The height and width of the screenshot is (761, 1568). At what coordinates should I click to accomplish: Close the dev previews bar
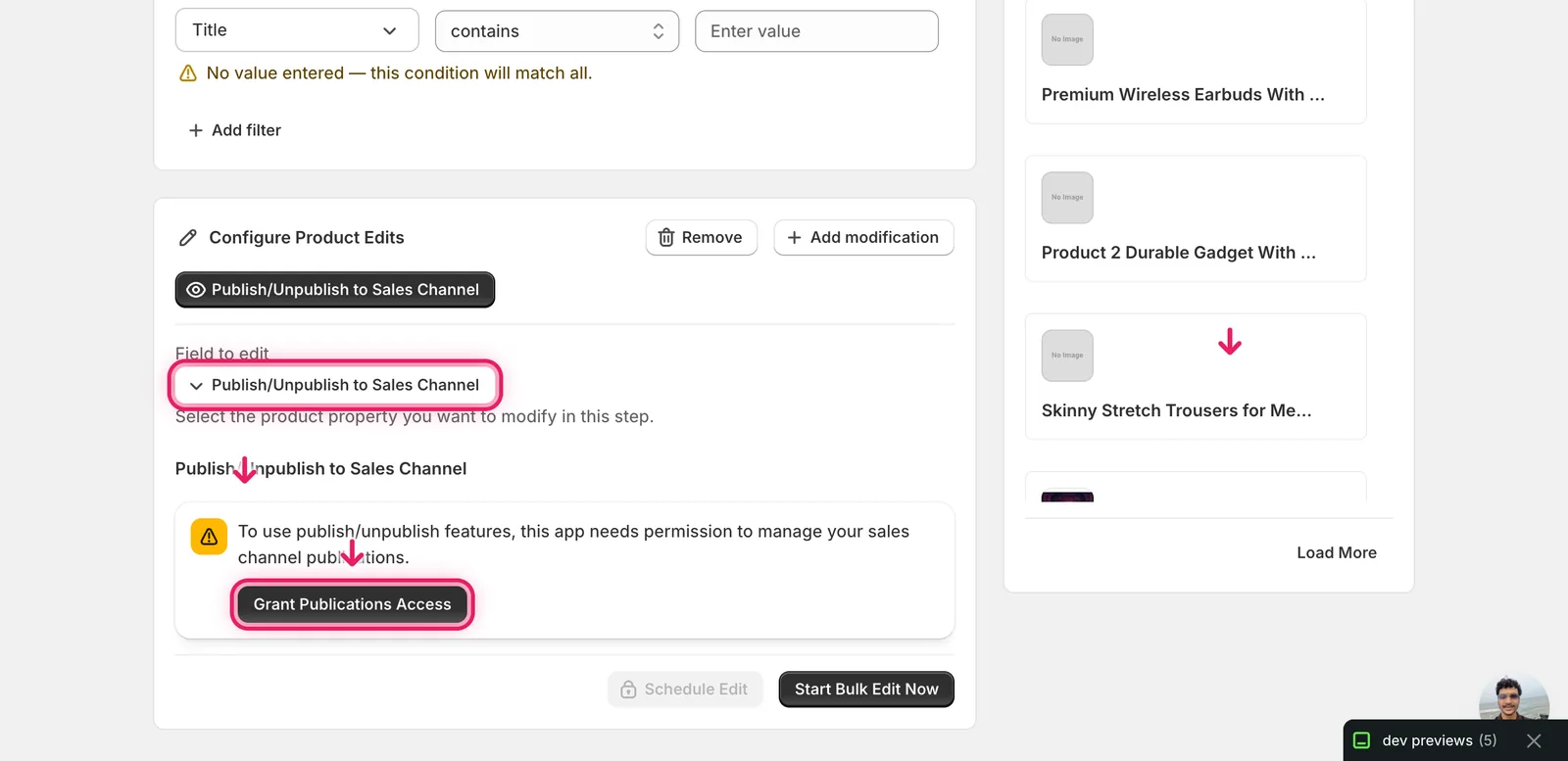1534,741
